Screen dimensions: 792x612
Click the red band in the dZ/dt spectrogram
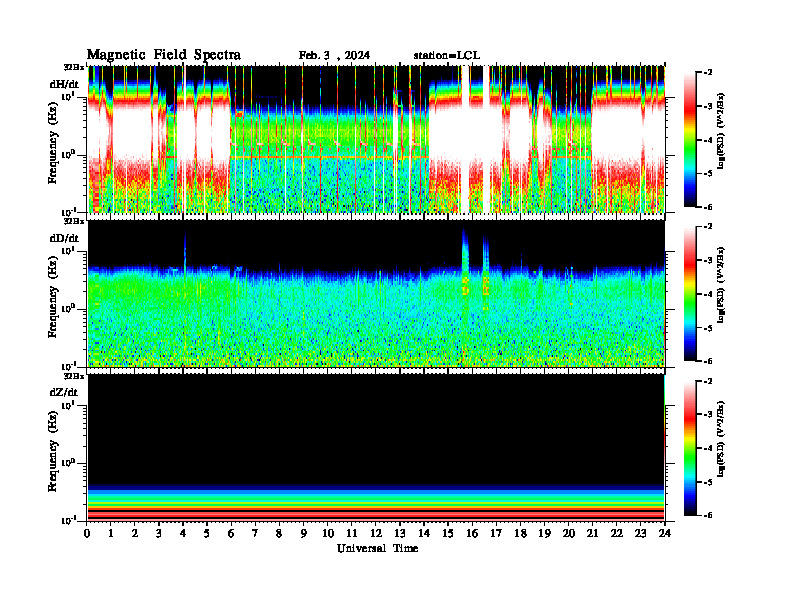[x=376, y=514]
